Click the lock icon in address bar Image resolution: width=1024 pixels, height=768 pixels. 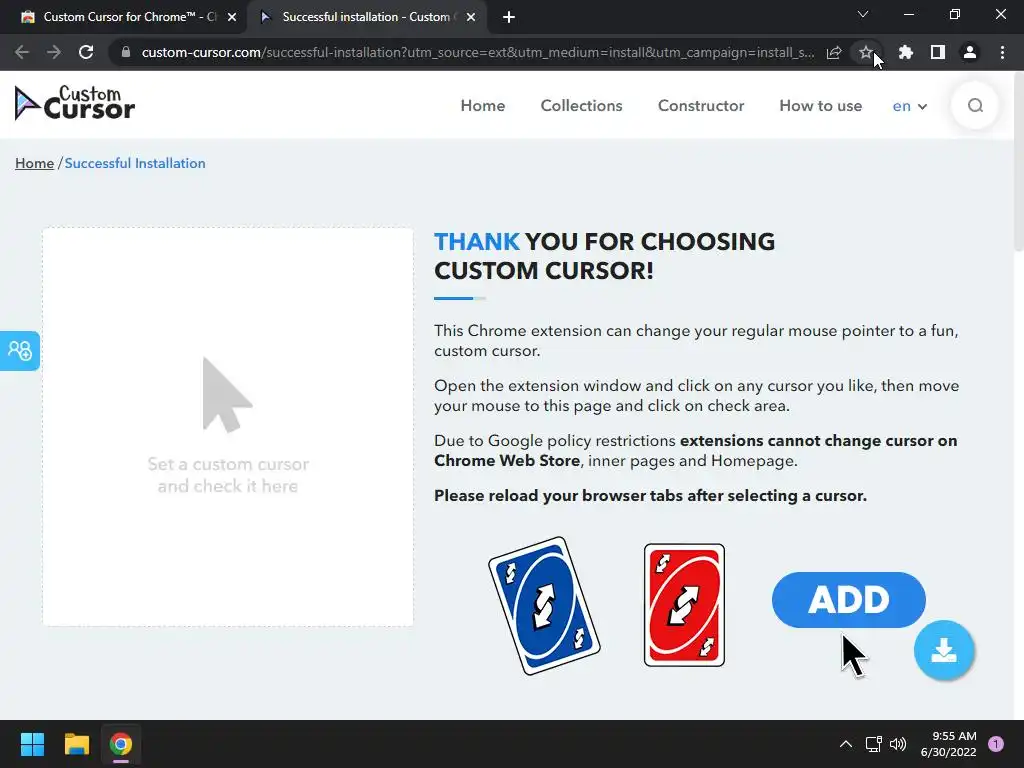point(125,52)
